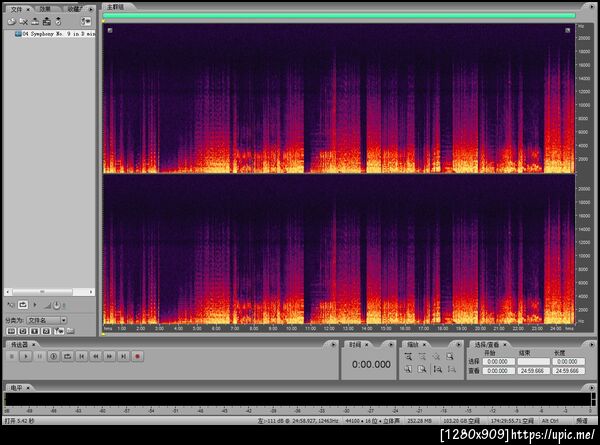Screen dimensions: 600x445
Task: Click the 44100 • 16位 • 立体声 status entry
Action: [372, 421]
